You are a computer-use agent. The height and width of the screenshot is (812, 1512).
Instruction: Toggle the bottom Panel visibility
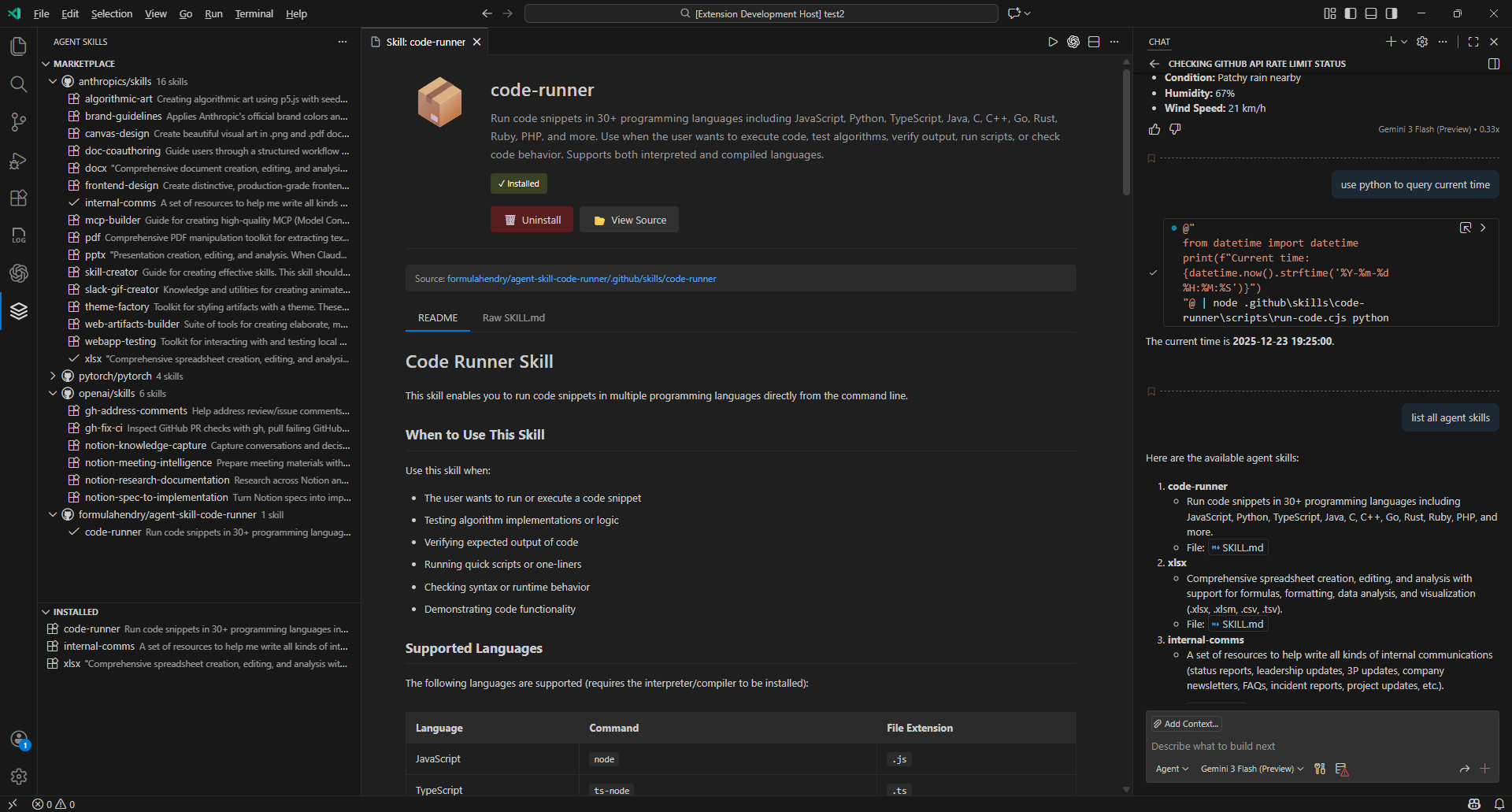[x=1371, y=13]
